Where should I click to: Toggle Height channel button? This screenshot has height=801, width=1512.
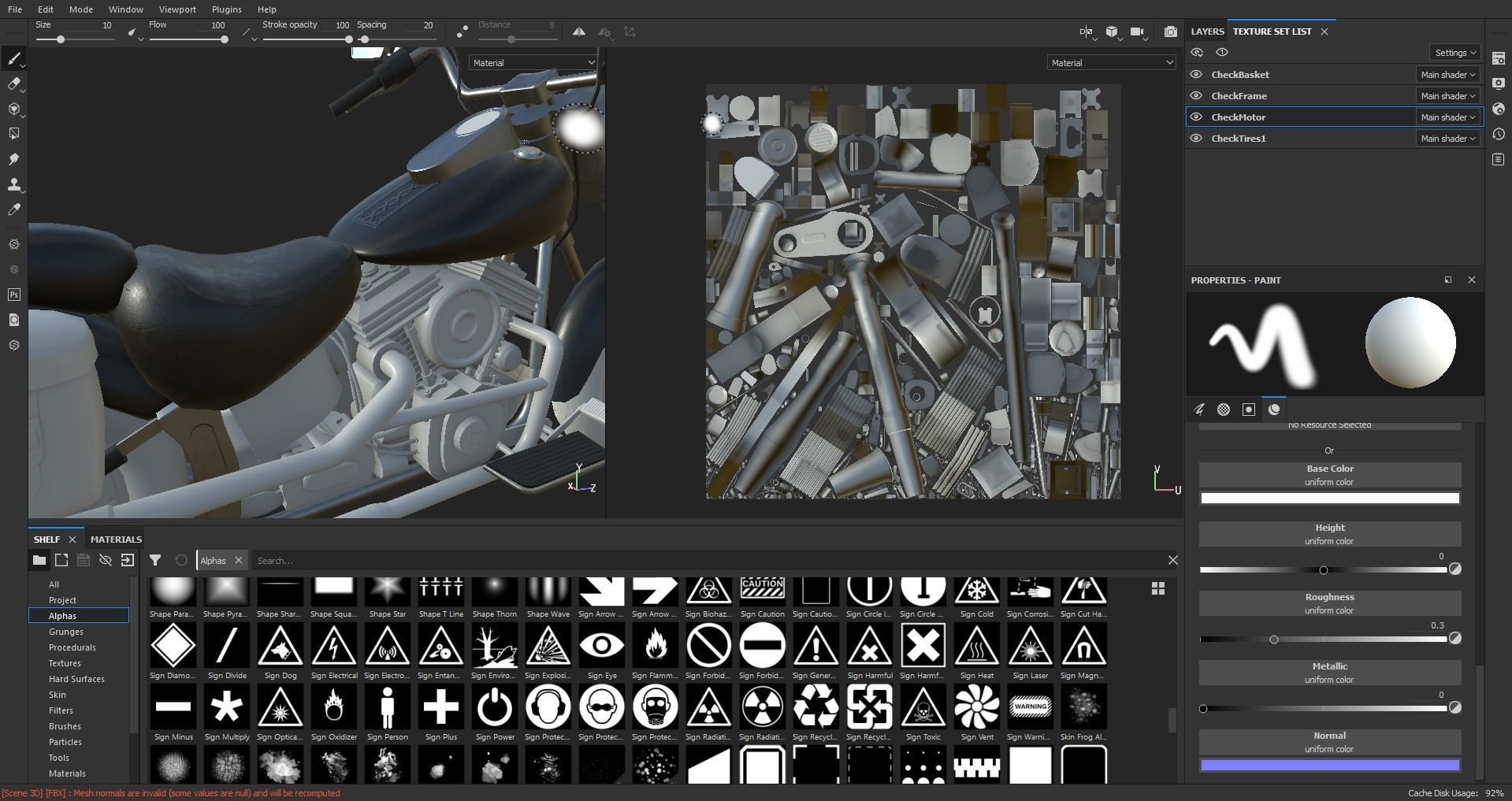pyautogui.click(x=1330, y=534)
